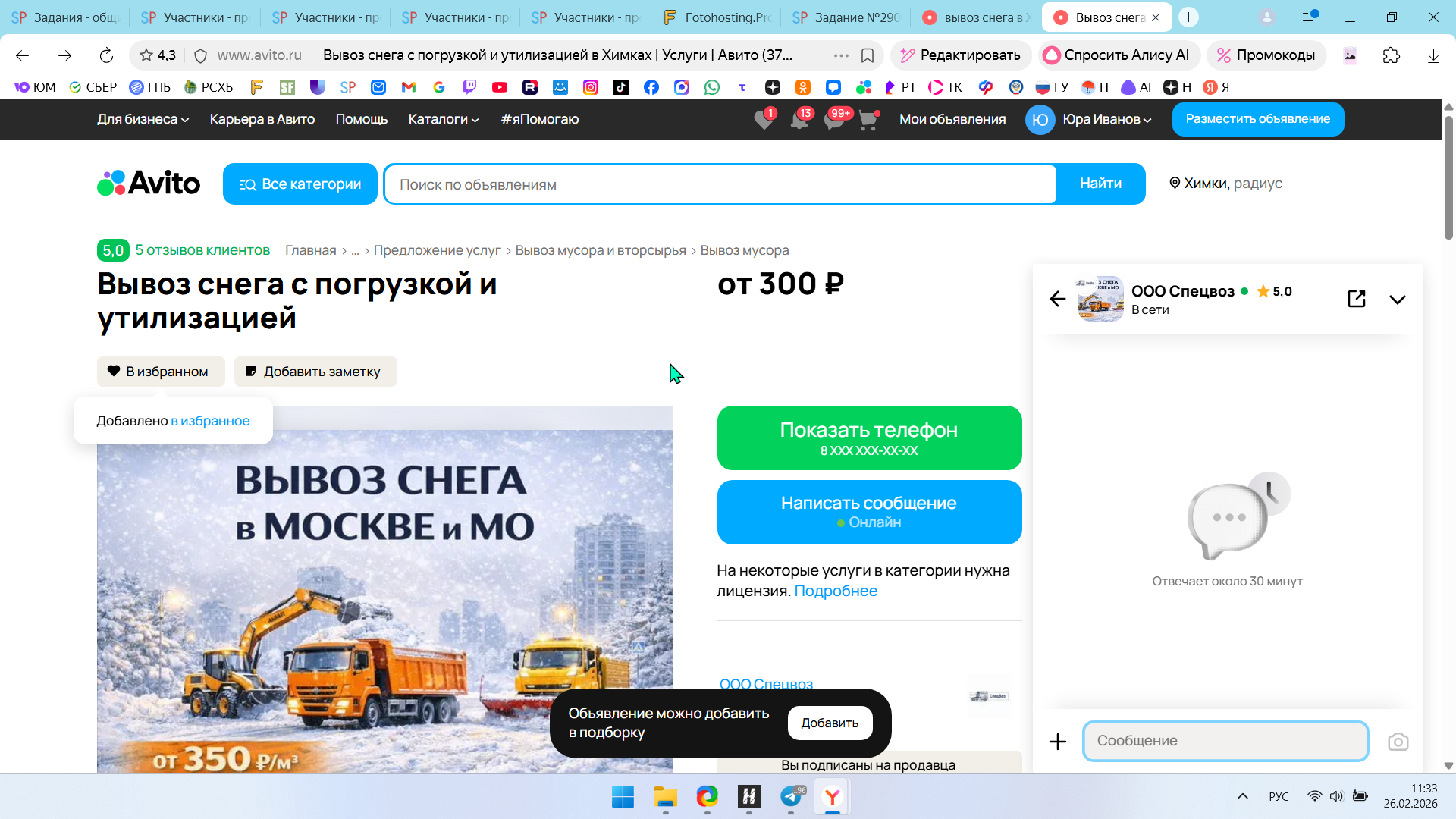
Task: Click into the 'Сообщение' input field
Action: 1225,741
